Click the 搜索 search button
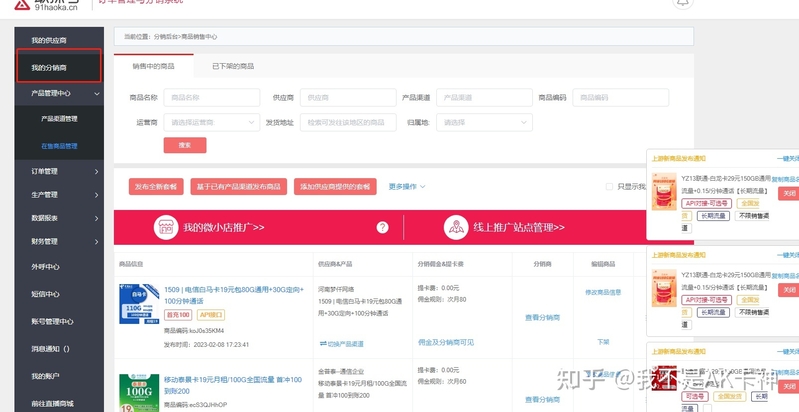This screenshot has height=412, width=799. pyautogui.click(x=185, y=145)
